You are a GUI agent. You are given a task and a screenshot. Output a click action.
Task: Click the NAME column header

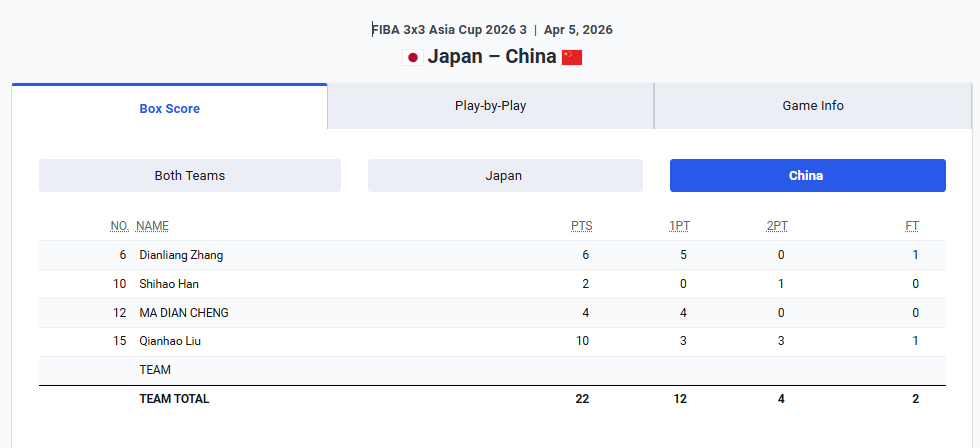[152, 226]
